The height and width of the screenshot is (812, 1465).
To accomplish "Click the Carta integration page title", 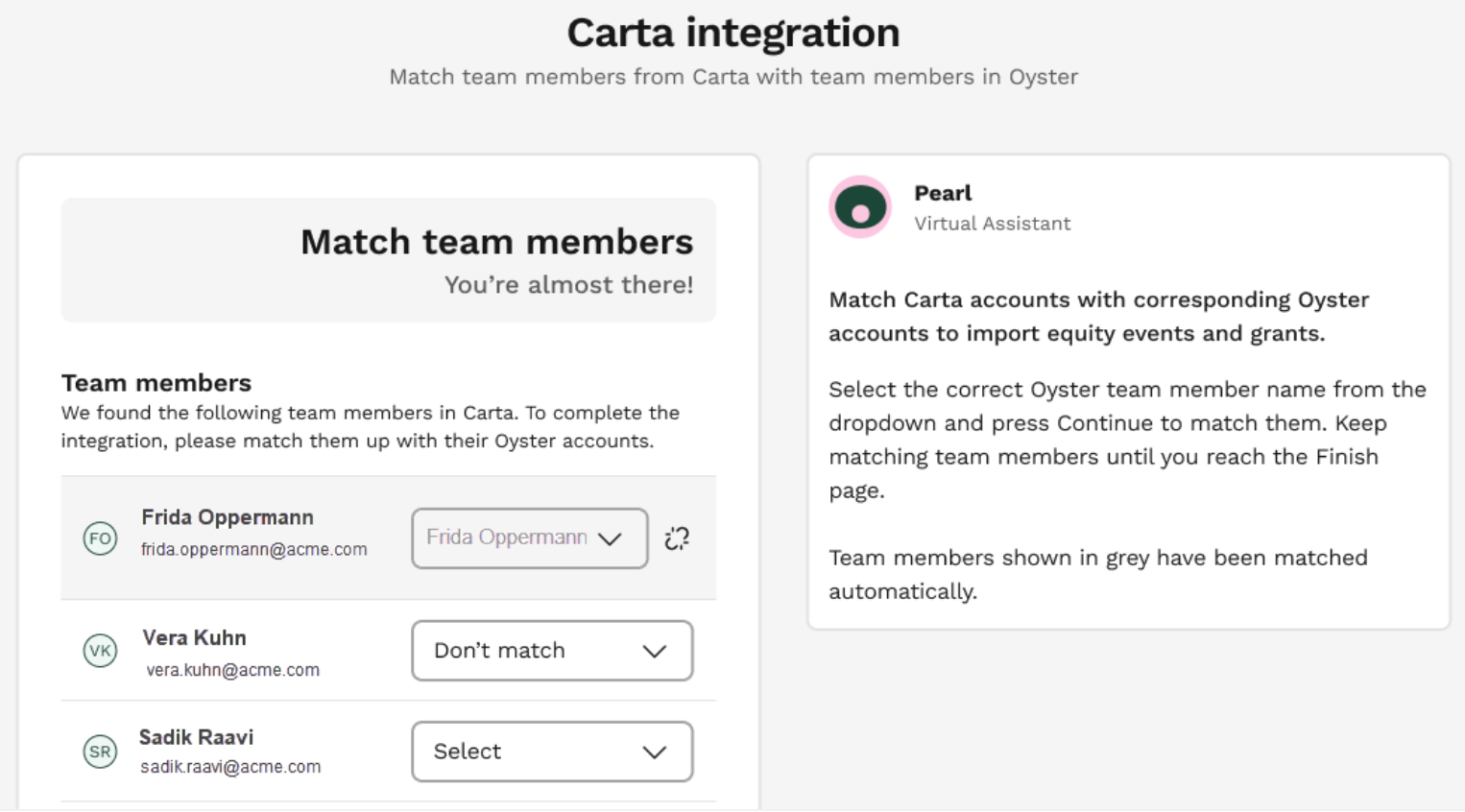I will click(733, 33).
